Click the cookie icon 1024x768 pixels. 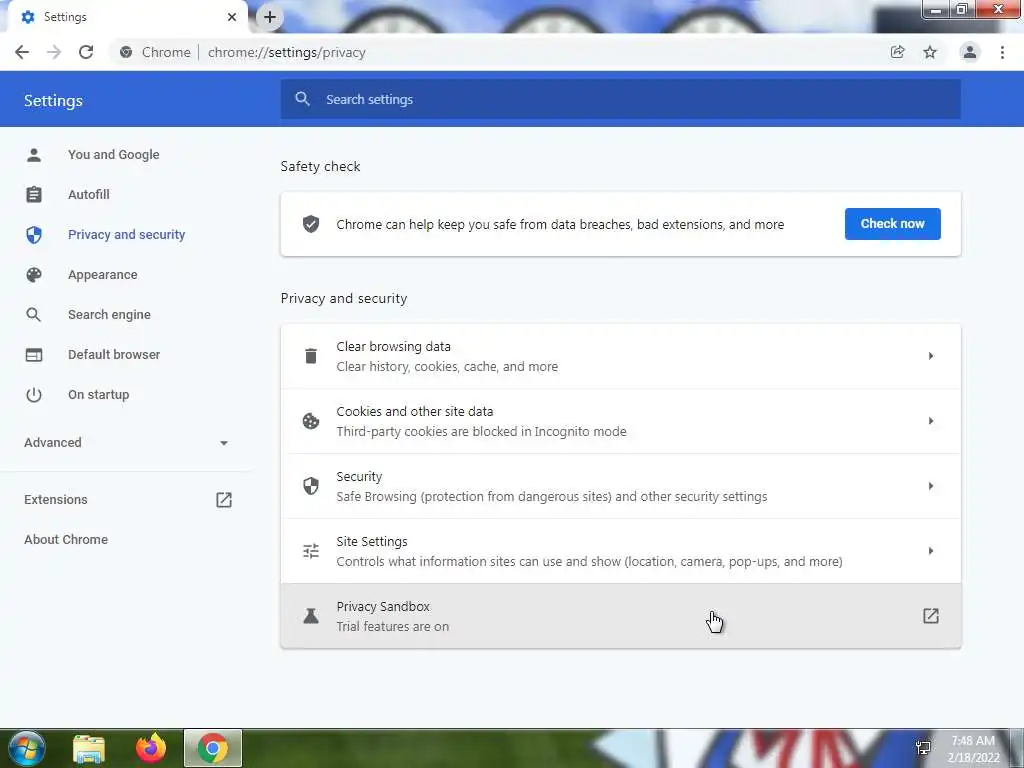pos(311,421)
